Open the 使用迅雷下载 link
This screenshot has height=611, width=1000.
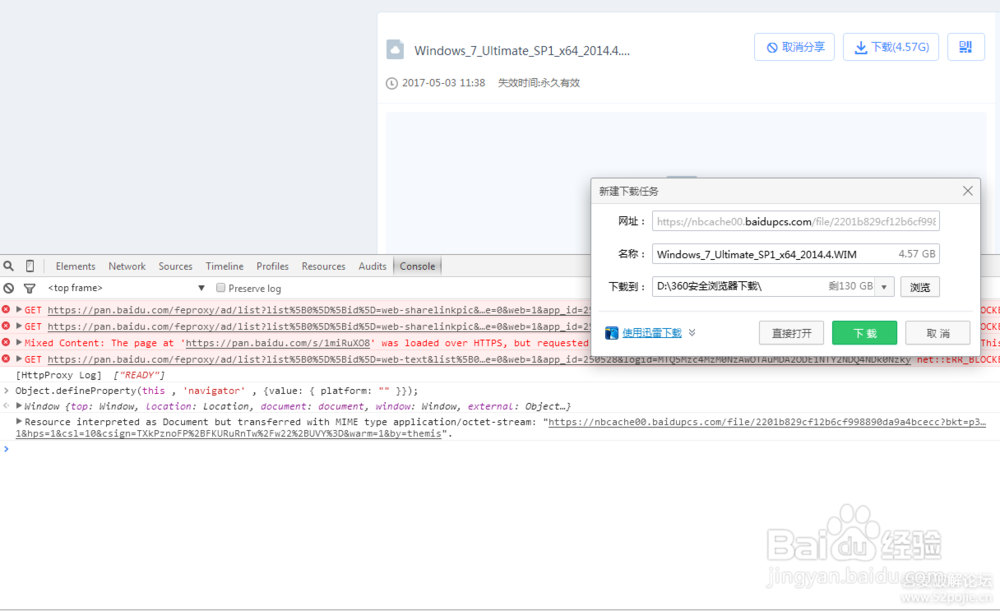point(652,332)
